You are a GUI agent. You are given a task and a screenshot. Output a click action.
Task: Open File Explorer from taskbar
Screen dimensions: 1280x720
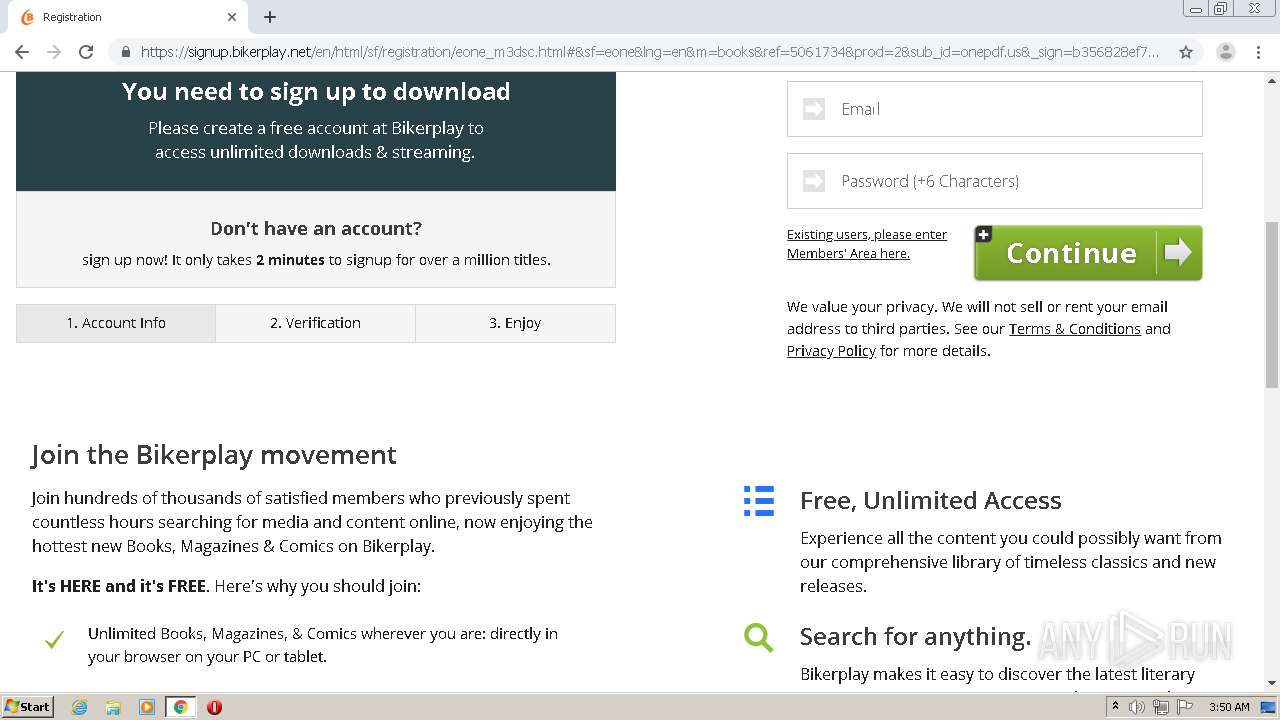click(x=113, y=707)
